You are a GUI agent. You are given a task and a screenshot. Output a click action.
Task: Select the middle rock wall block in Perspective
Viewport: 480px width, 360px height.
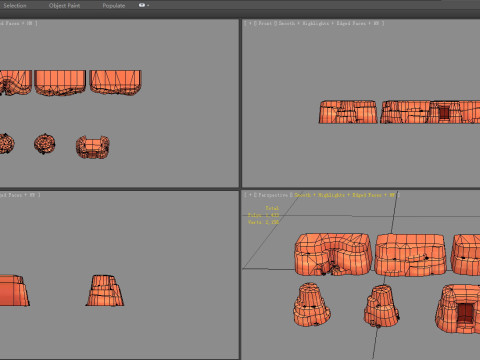tap(410, 255)
